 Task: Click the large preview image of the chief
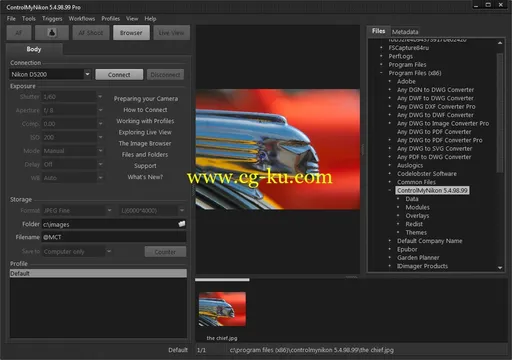[x=278, y=149]
